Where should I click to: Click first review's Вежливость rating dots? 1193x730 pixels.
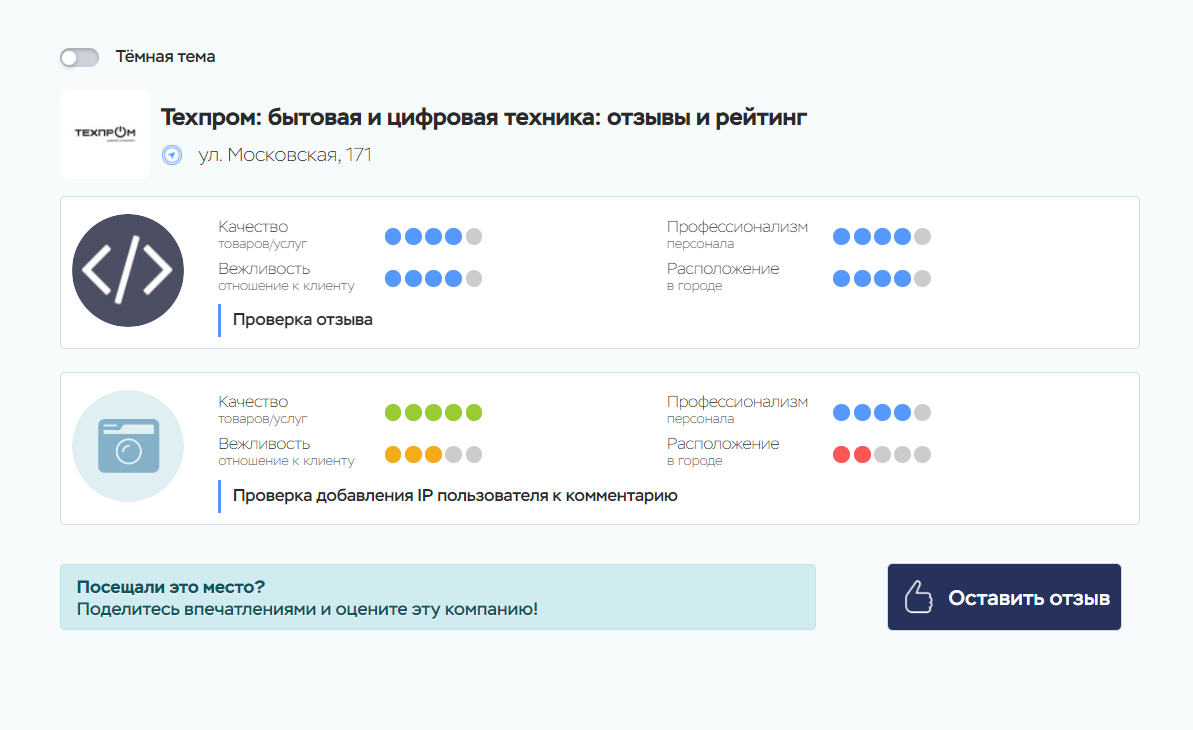click(x=433, y=278)
